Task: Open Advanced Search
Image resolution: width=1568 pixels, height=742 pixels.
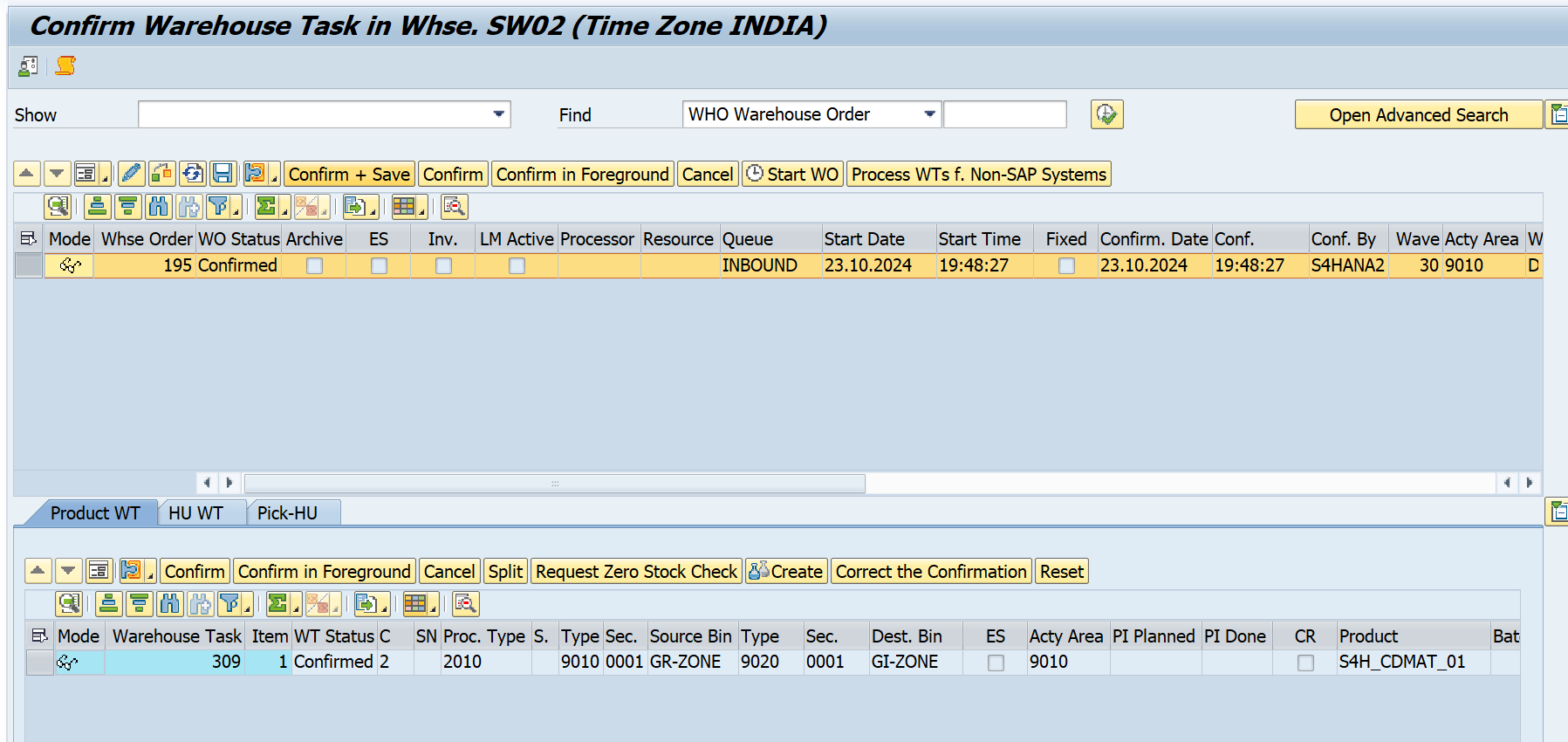Action: pos(1419,114)
